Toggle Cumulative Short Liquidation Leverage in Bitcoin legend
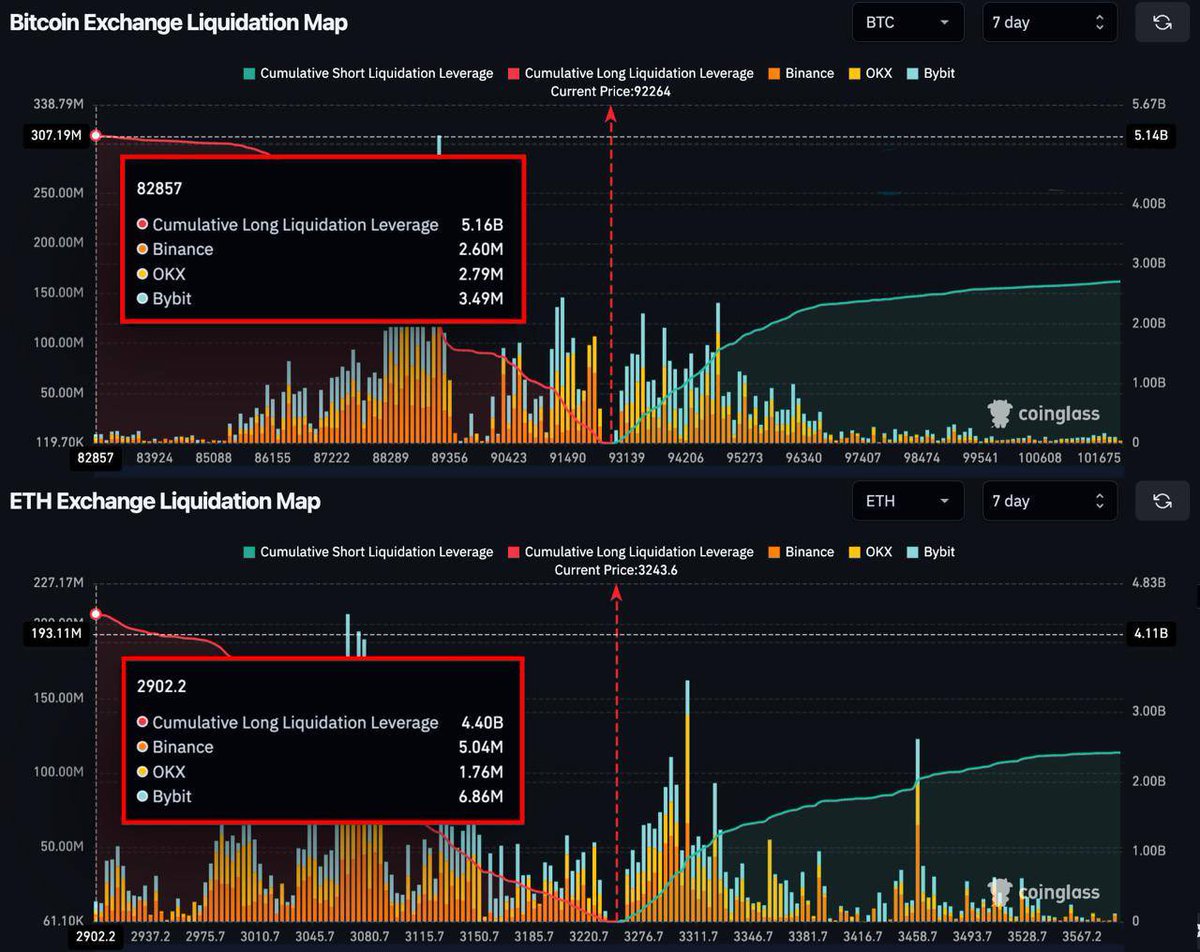Image resolution: width=1200 pixels, height=952 pixels. click(368, 73)
